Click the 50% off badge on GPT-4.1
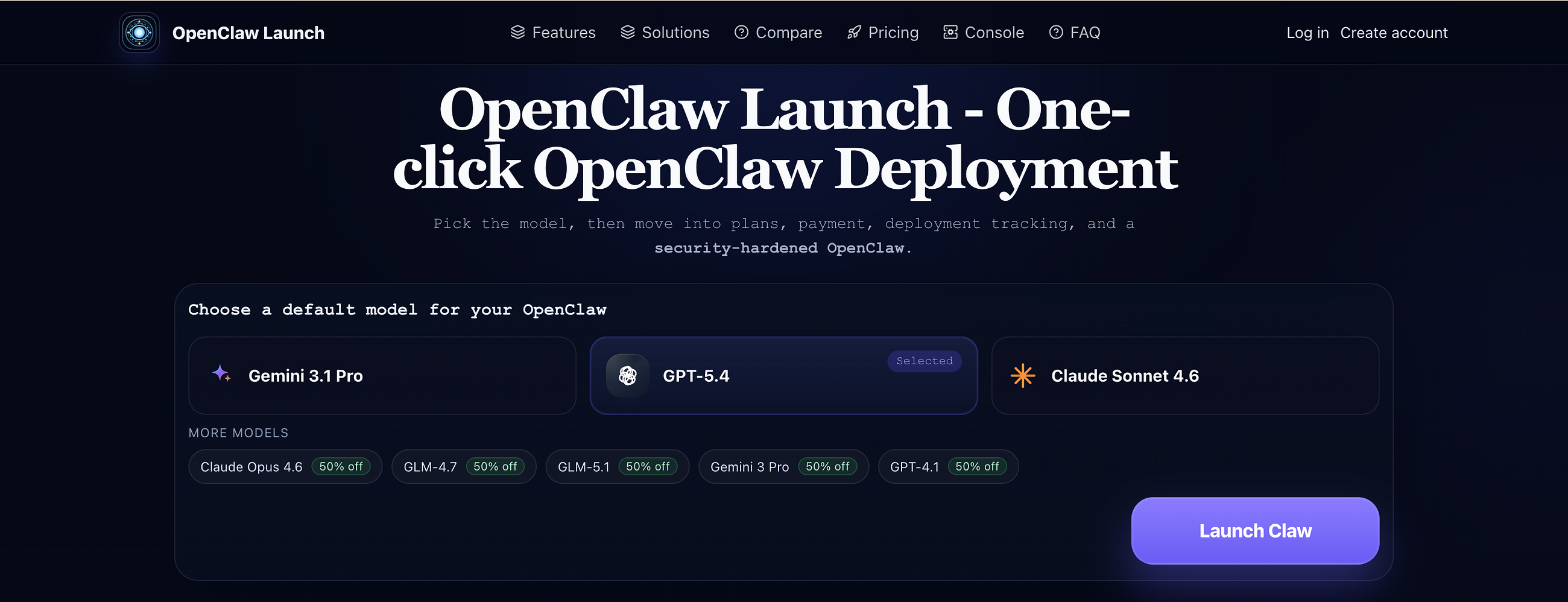 coord(977,467)
